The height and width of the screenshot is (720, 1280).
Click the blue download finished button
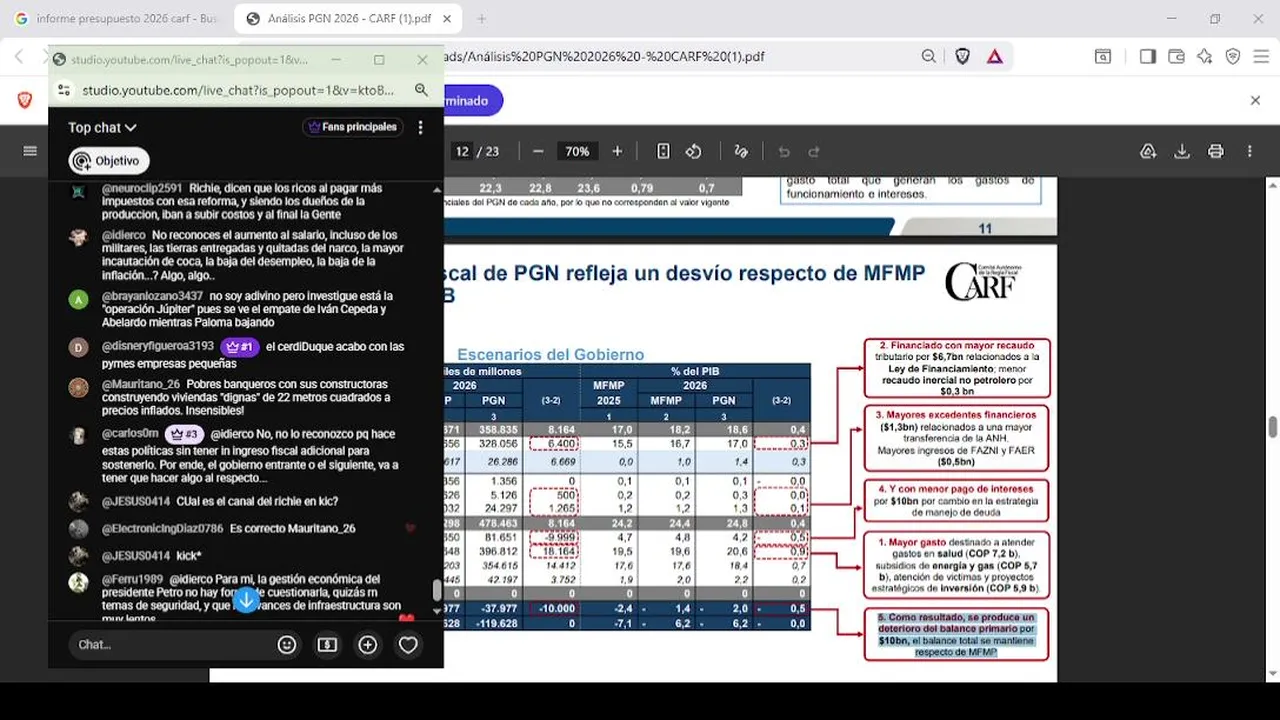coord(473,100)
